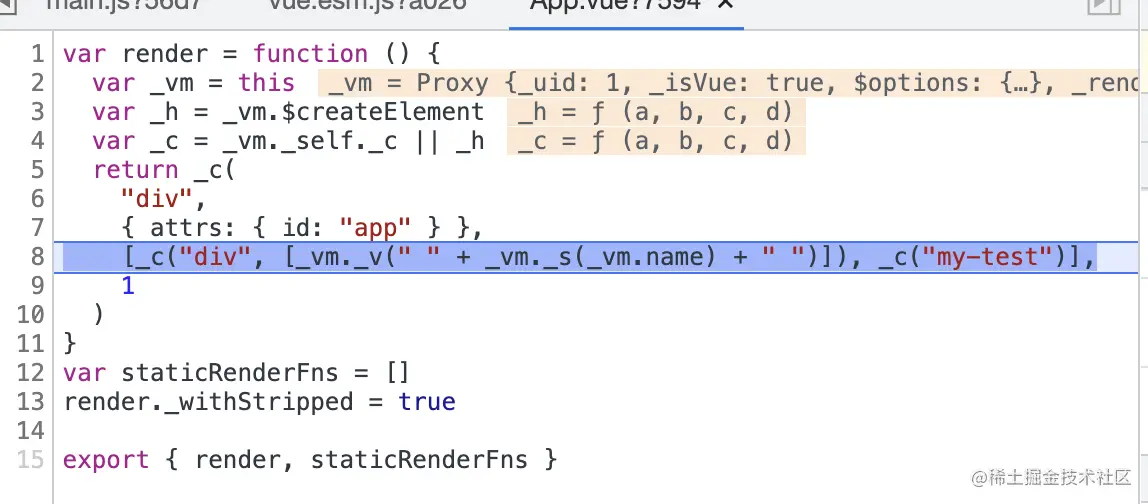The height and width of the screenshot is (504, 1148).
Task: Close the App.vue?7594 tab
Action: pyautogui.click(x=726, y=4)
